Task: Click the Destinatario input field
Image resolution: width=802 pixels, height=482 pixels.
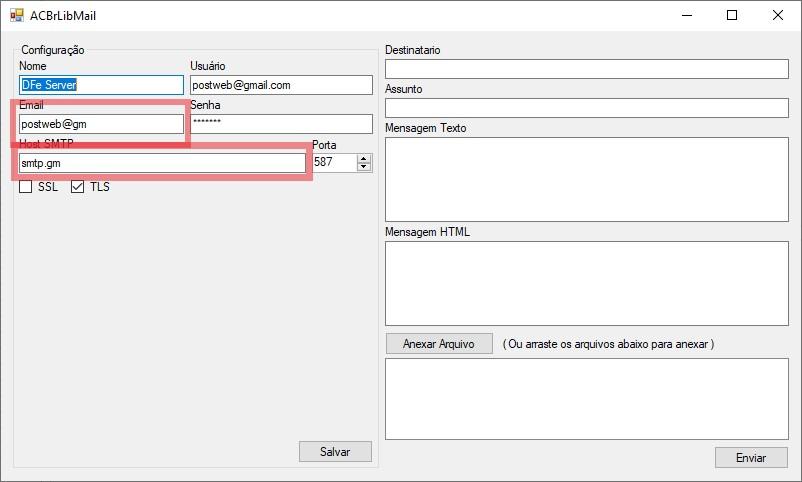Action: tap(587, 69)
